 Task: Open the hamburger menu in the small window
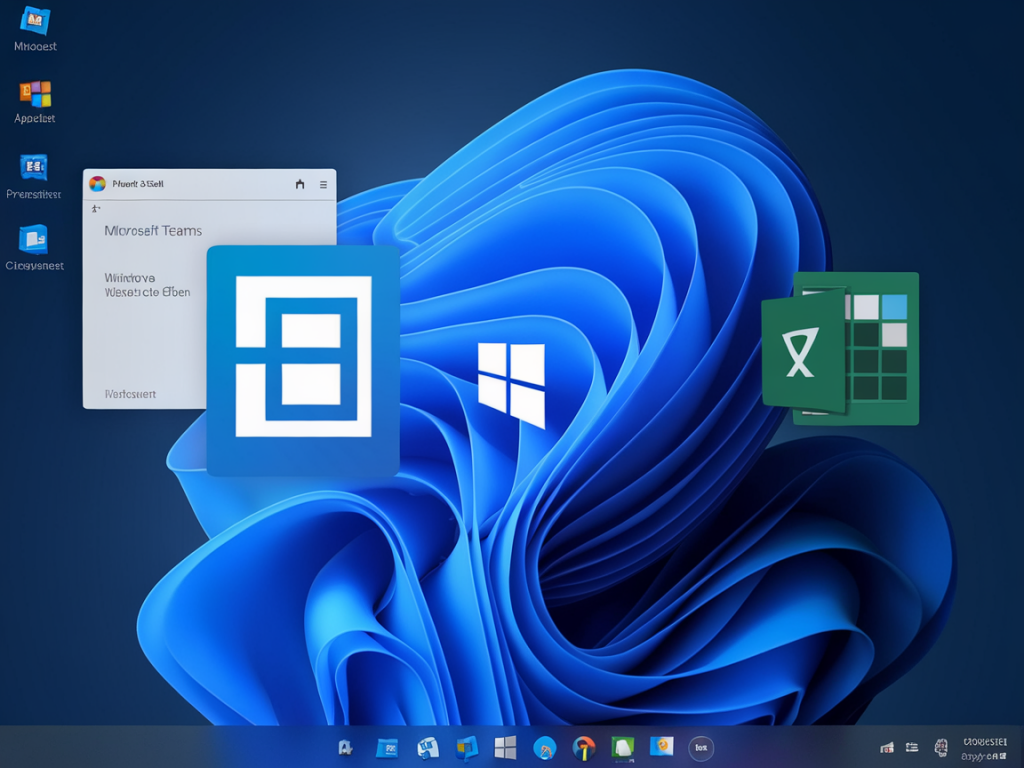(323, 185)
